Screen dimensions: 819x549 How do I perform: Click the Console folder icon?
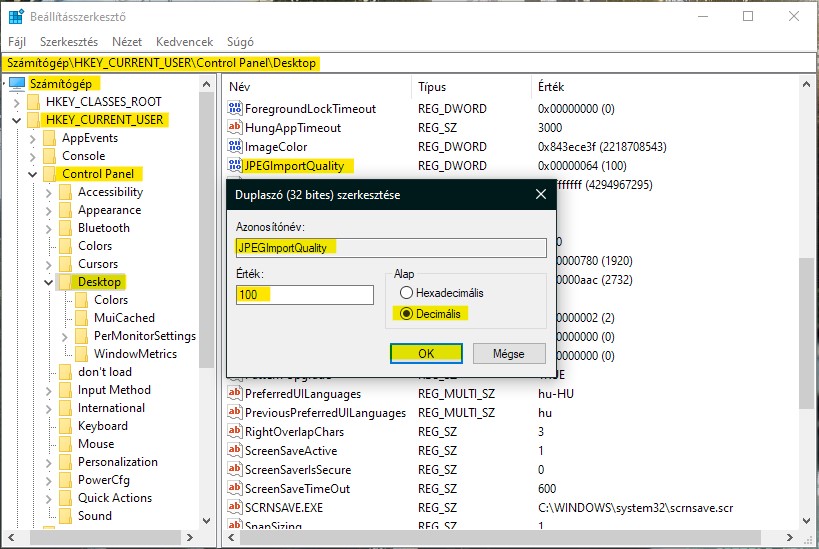pyautogui.click(x=50, y=156)
